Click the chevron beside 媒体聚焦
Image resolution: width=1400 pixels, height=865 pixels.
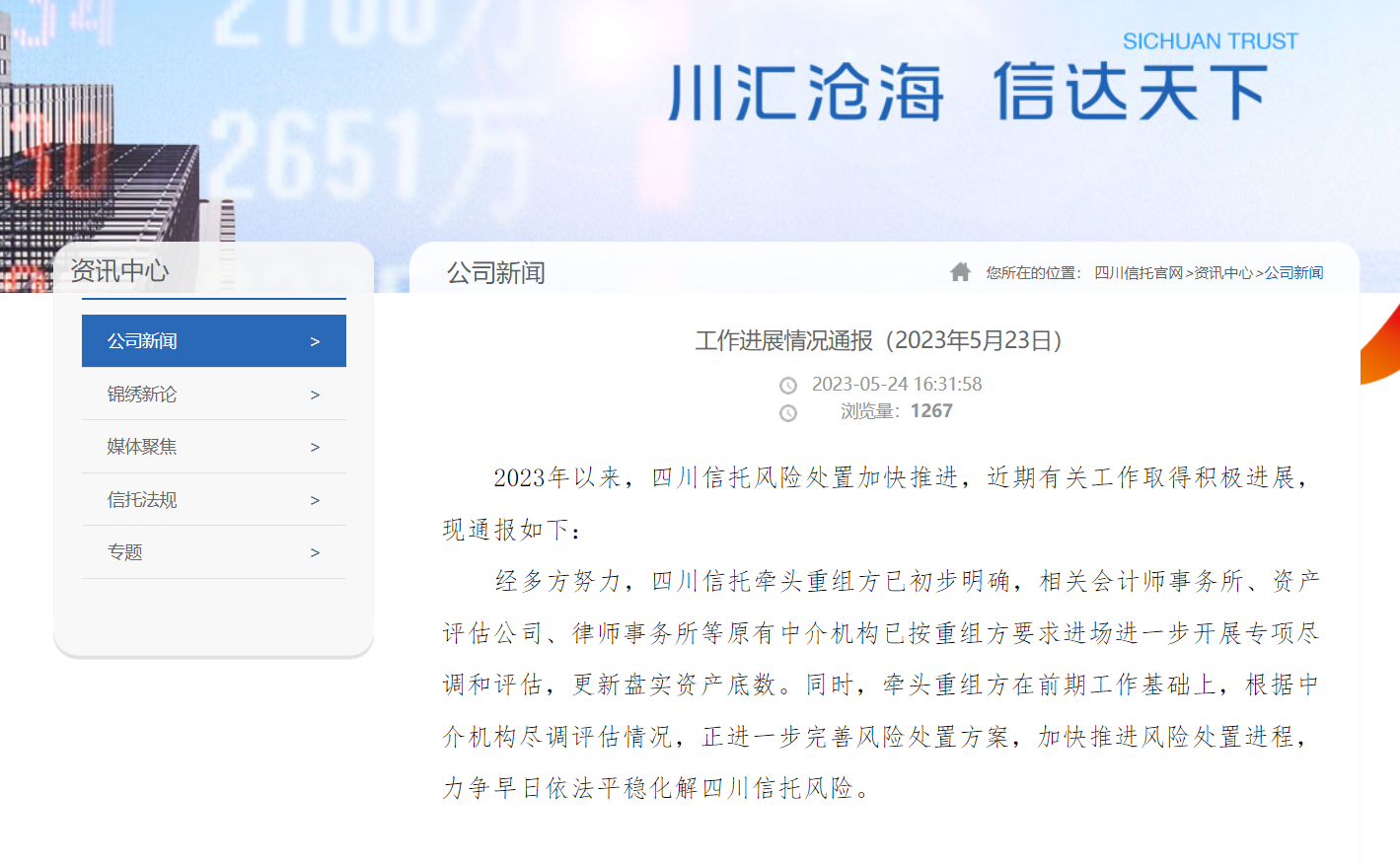(315, 447)
